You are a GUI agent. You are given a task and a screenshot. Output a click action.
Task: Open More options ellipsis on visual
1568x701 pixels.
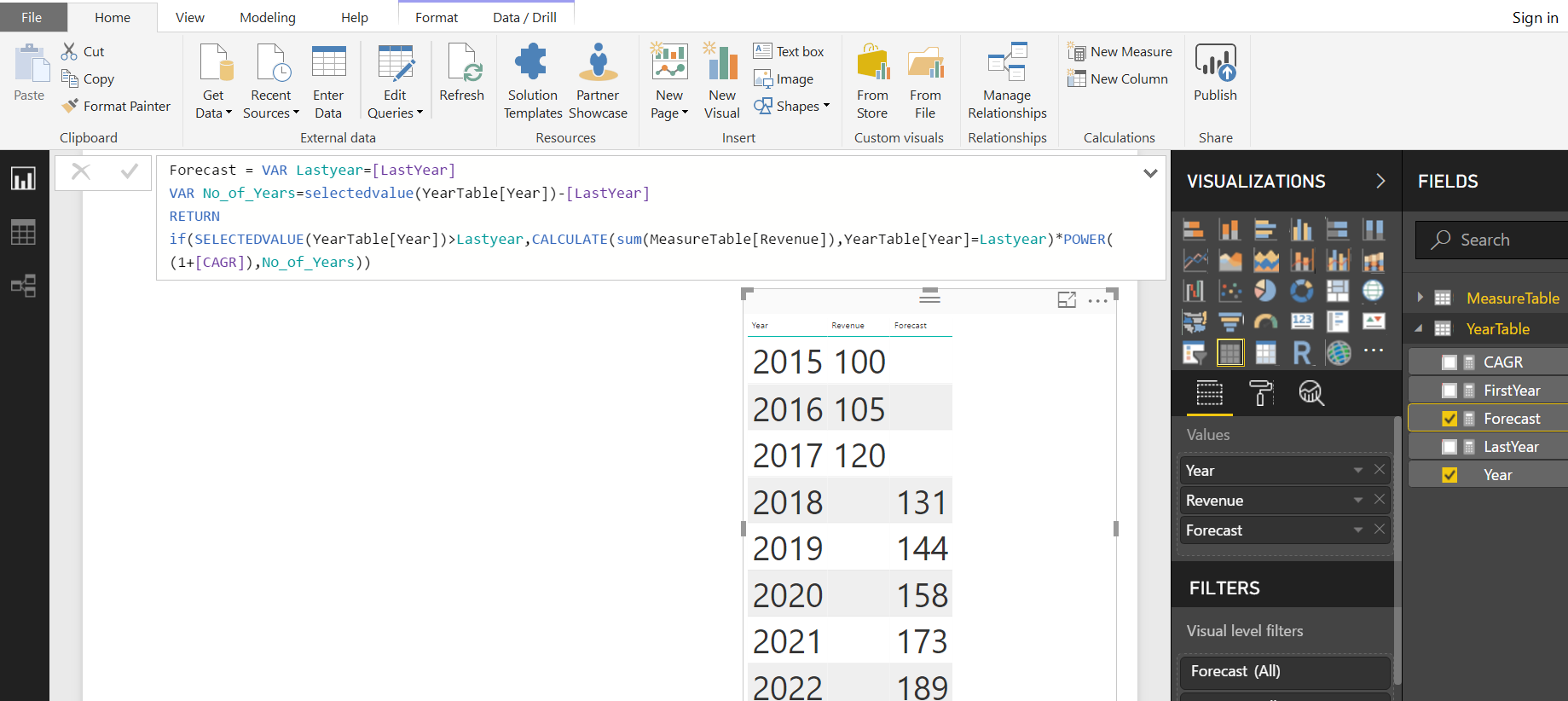1097,301
